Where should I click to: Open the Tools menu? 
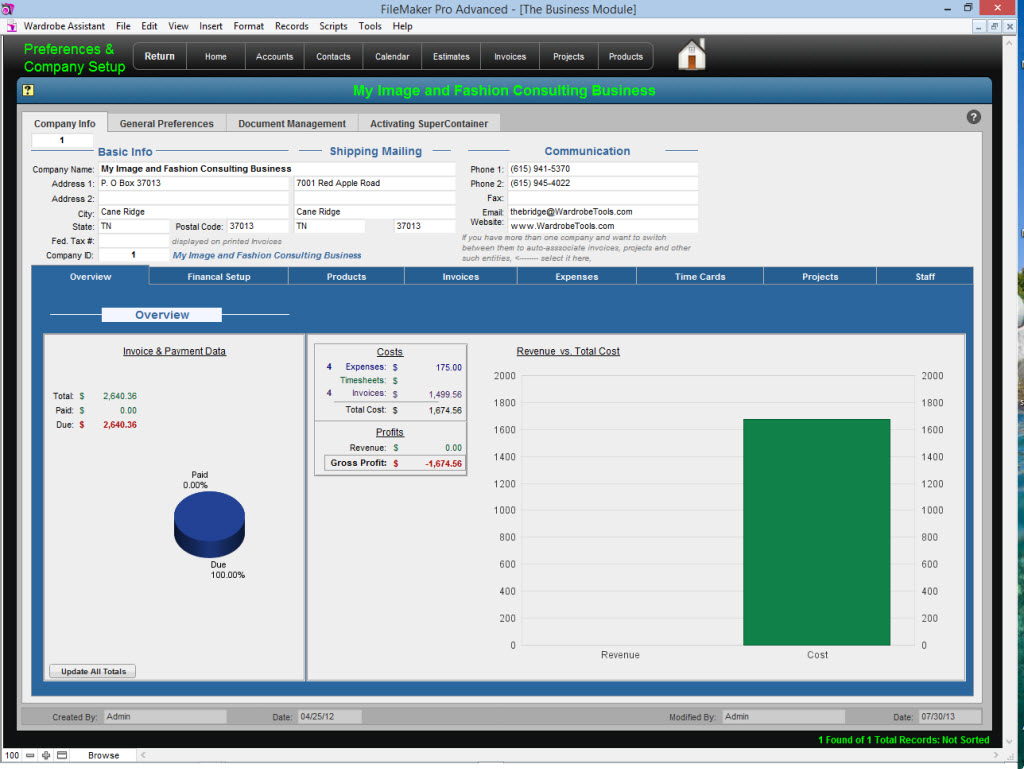370,26
